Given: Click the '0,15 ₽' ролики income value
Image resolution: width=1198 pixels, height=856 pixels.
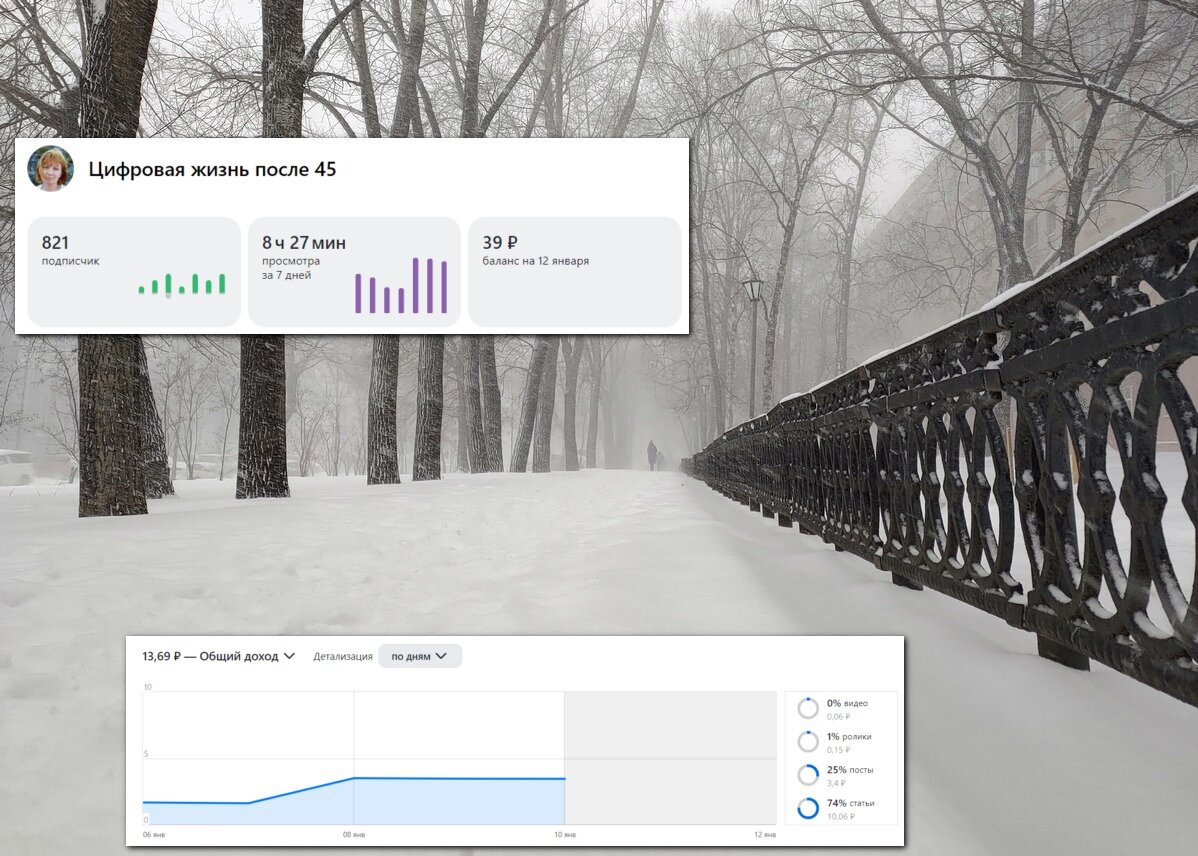Looking at the screenshot, I should 838,750.
